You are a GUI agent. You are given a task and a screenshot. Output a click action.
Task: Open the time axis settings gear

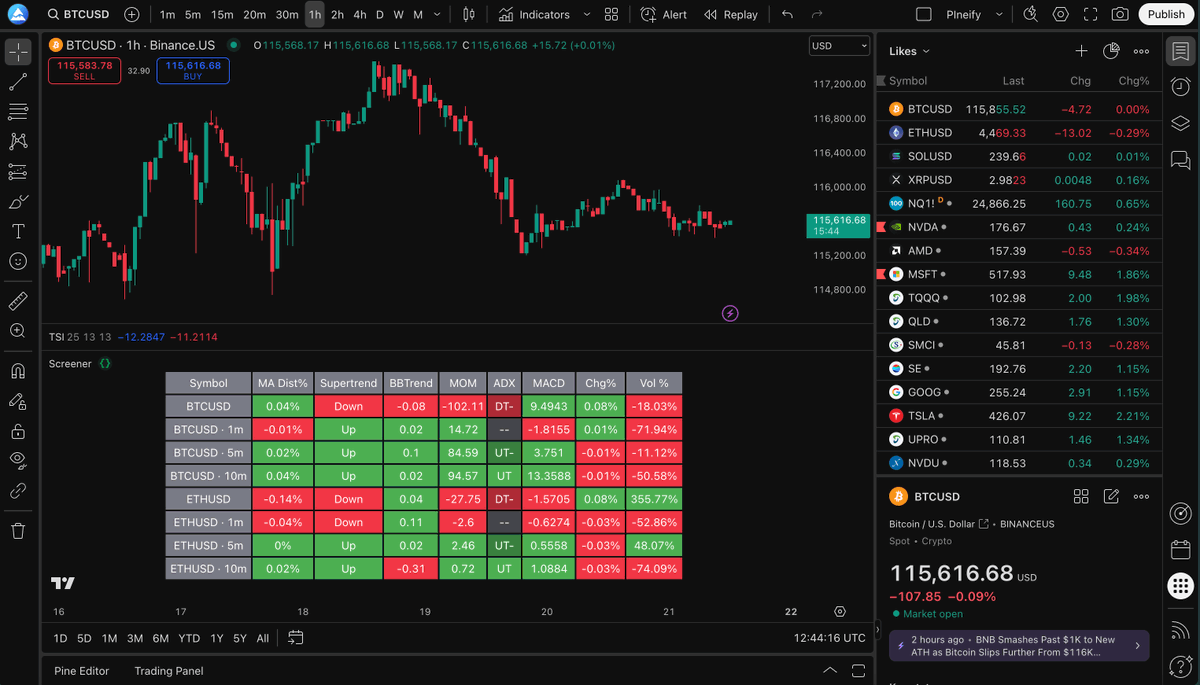point(840,612)
